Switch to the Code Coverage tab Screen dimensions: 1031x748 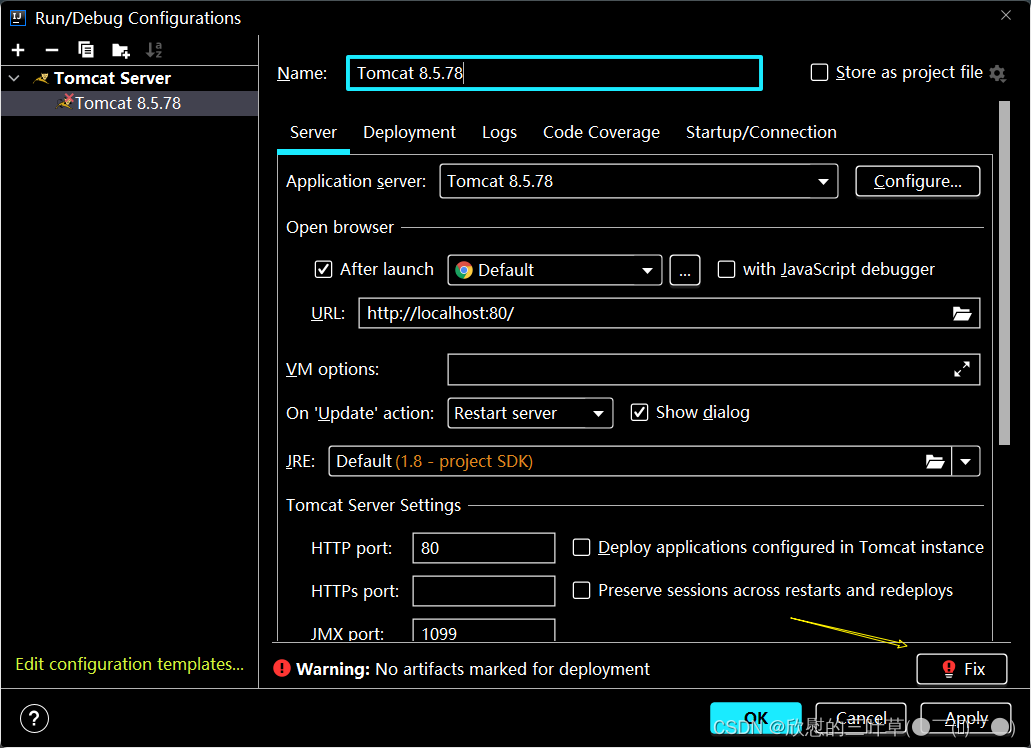[601, 132]
